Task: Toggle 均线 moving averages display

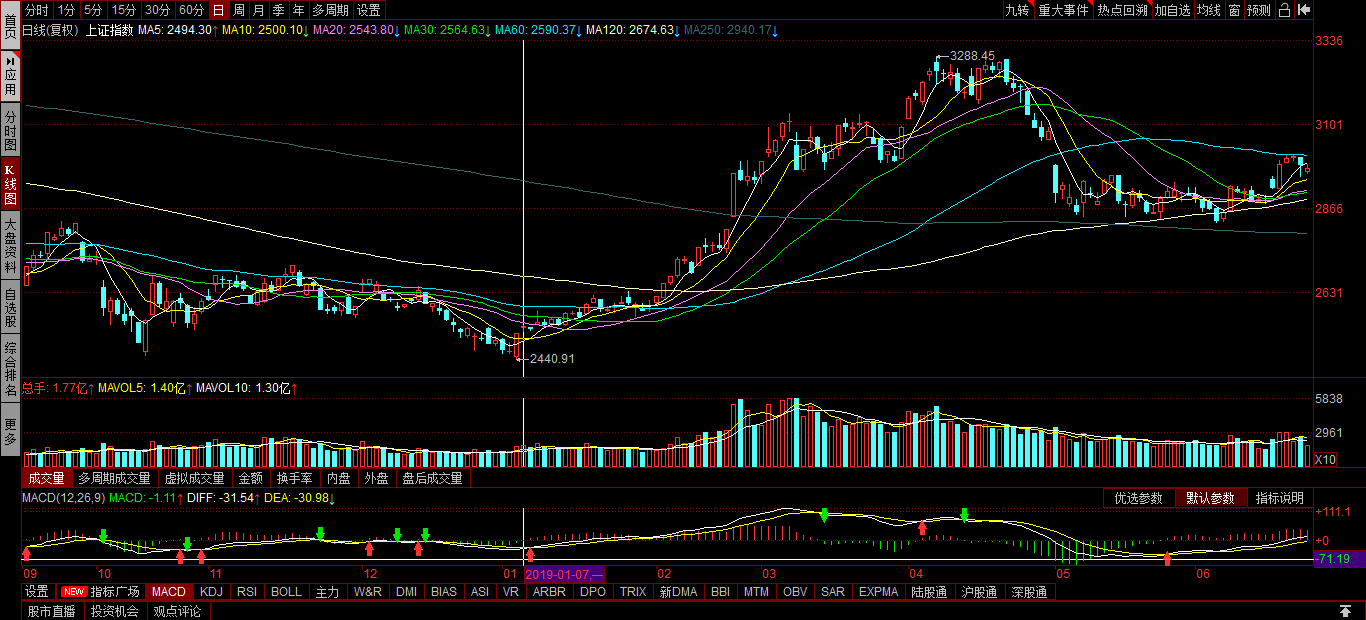Action: point(1209,10)
